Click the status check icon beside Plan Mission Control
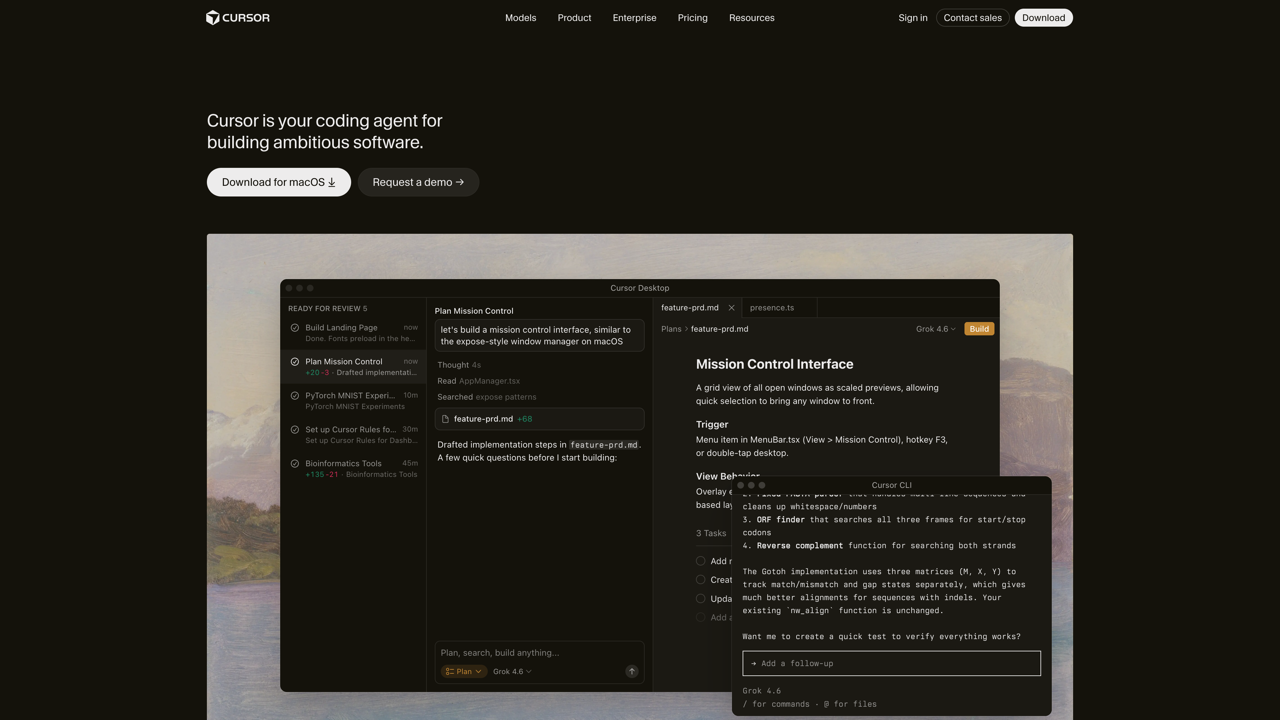The image size is (1280, 720). [x=295, y=362]
